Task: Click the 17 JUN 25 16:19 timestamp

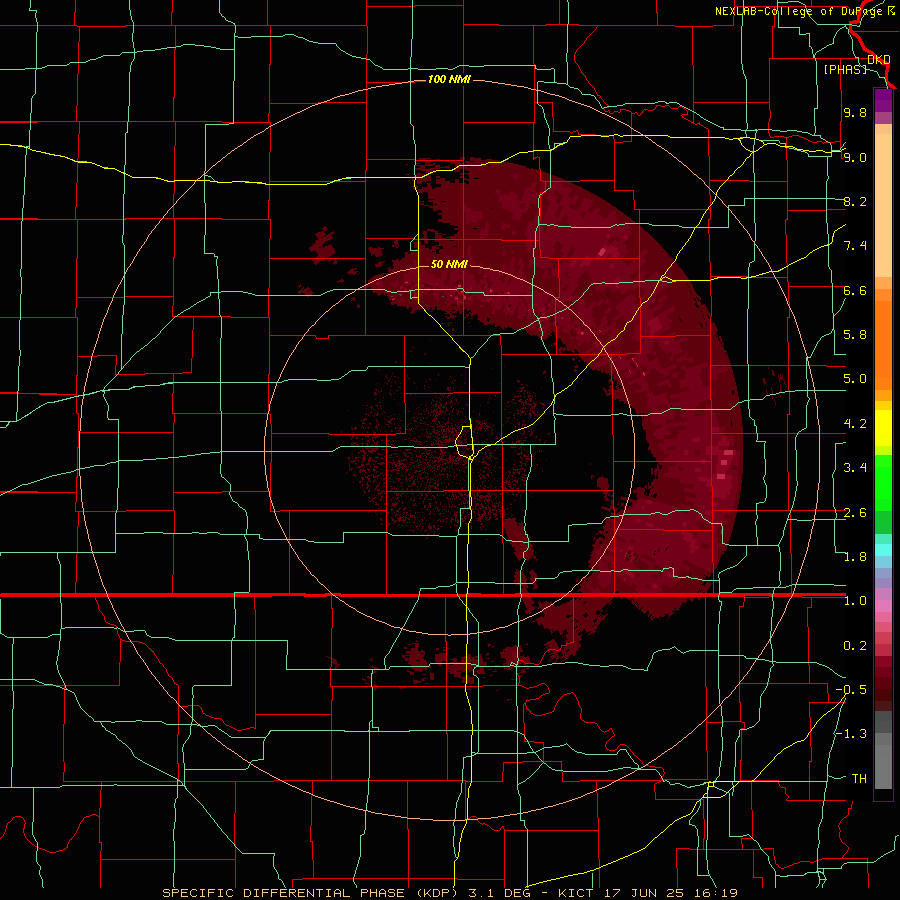Action: [x=671, y=893]
